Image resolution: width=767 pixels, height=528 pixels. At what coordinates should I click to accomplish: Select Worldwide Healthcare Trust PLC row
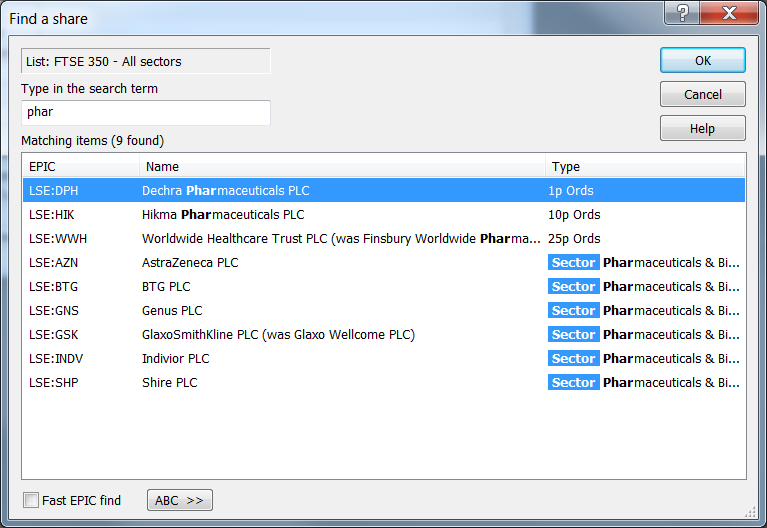384,238
